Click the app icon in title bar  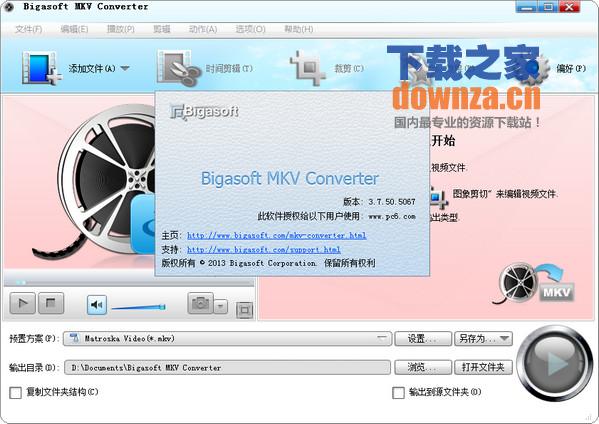(x=8, y=7)
